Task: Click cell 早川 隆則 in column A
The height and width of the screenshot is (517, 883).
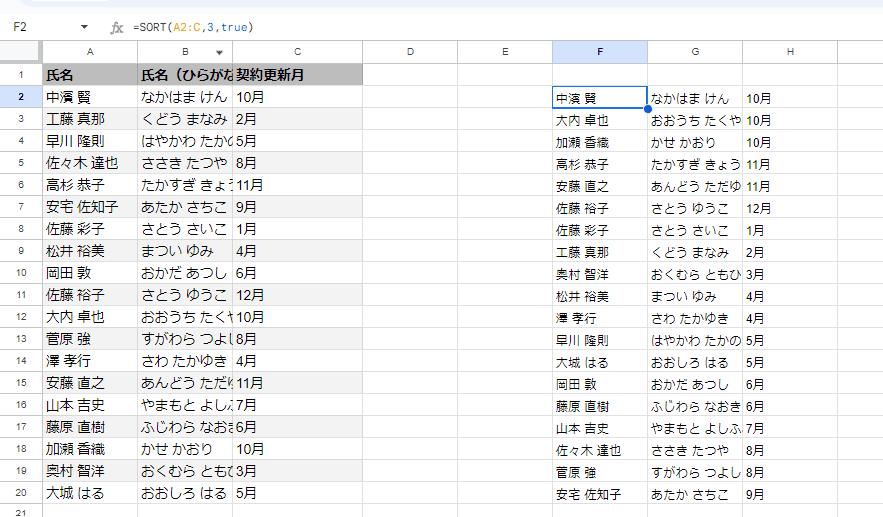Action: coord(90,141)
